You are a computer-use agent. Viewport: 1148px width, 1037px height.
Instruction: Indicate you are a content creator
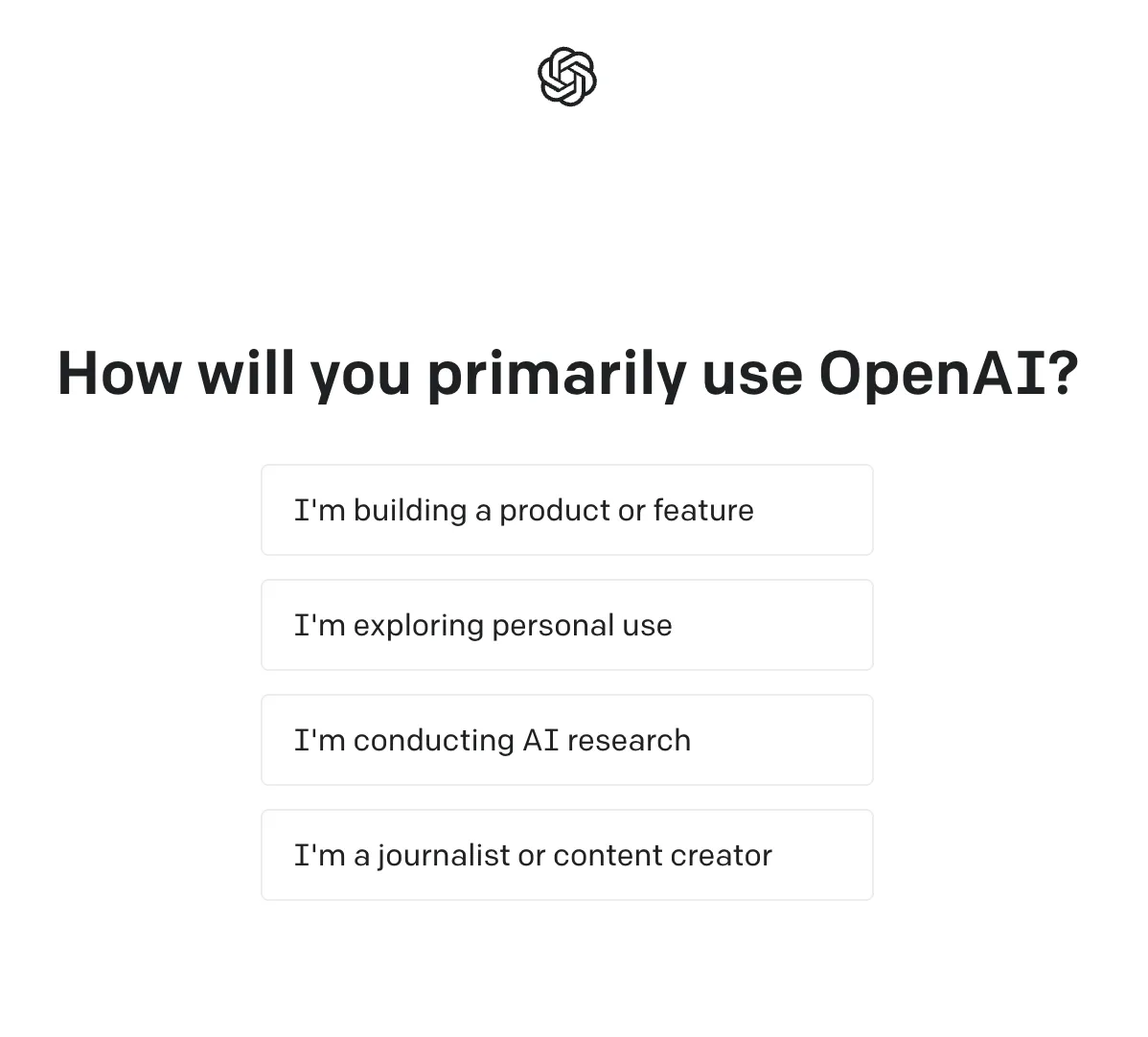[x=567, y=855]
